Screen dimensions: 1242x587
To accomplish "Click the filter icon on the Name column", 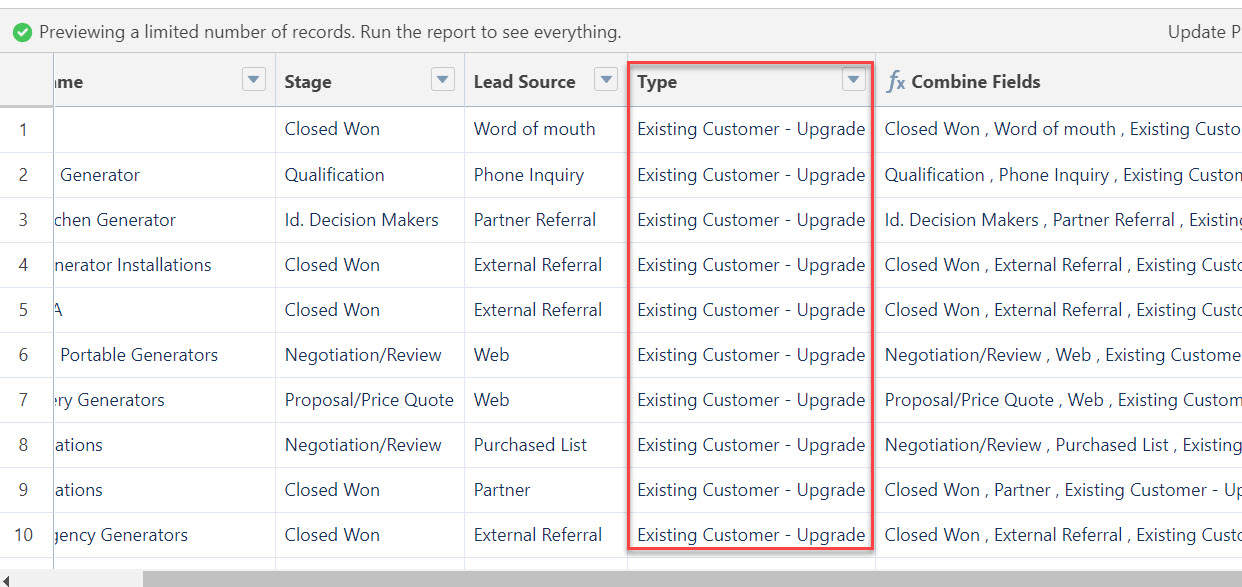I will coord(253,80).
